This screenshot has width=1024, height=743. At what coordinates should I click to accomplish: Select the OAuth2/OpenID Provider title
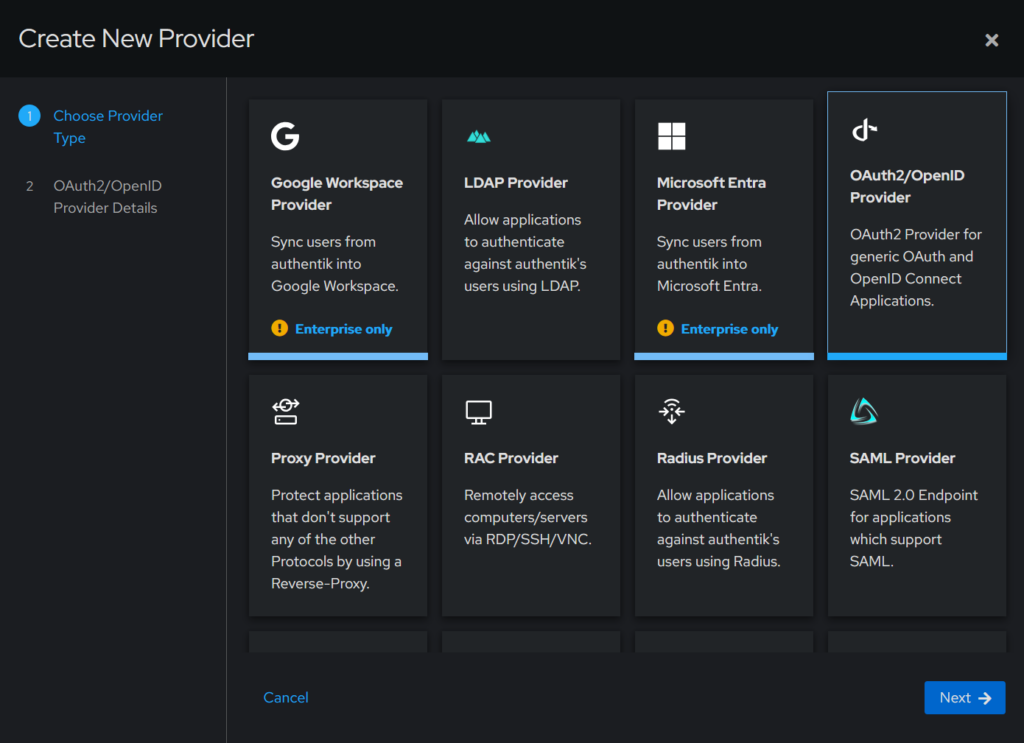click(x=907, y=186)
